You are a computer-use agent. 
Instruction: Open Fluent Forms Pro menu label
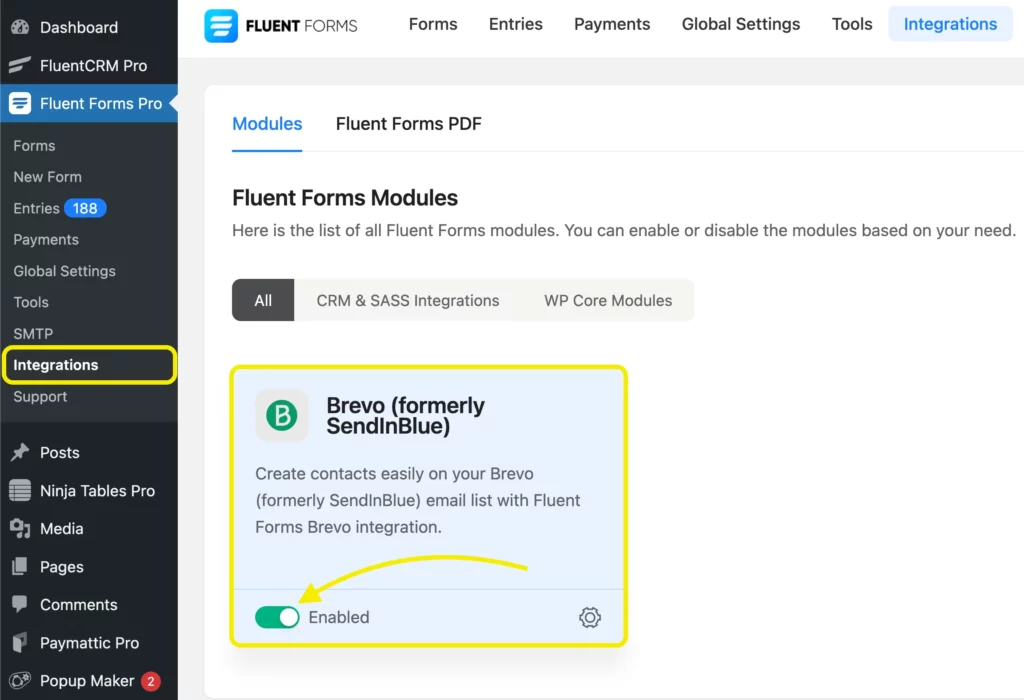101,103
